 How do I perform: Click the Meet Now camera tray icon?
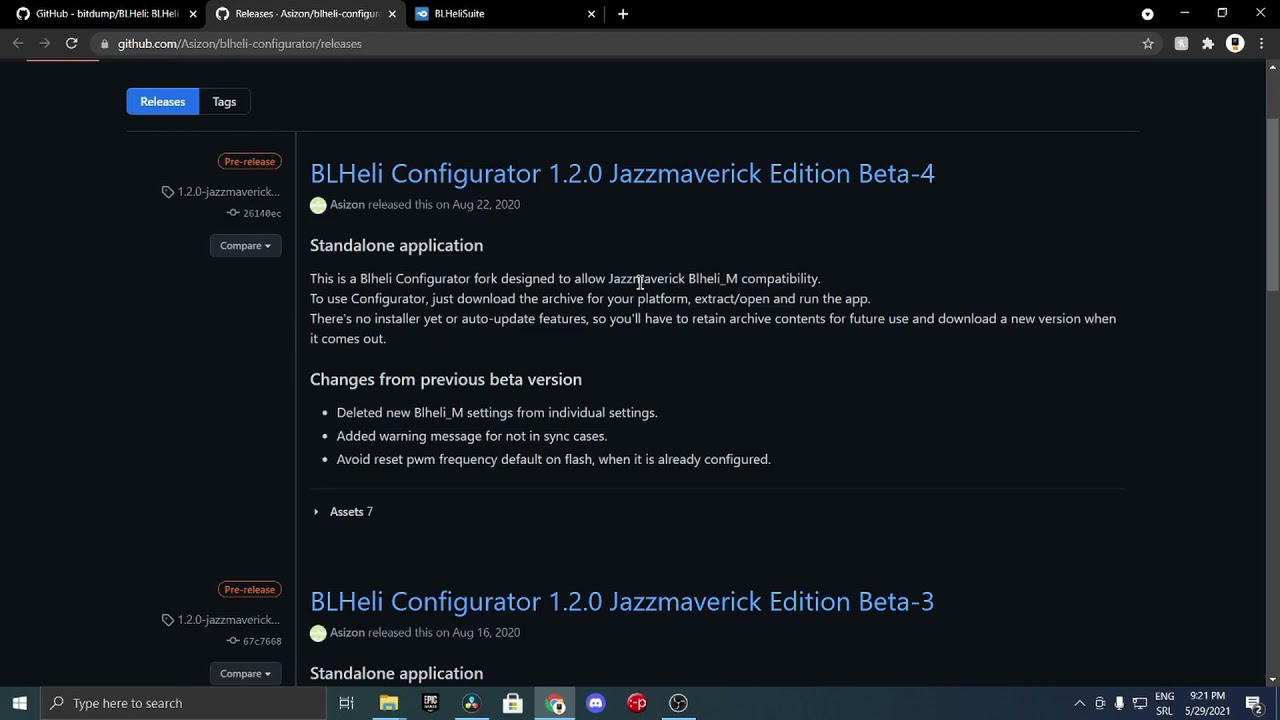point(1100,703)
